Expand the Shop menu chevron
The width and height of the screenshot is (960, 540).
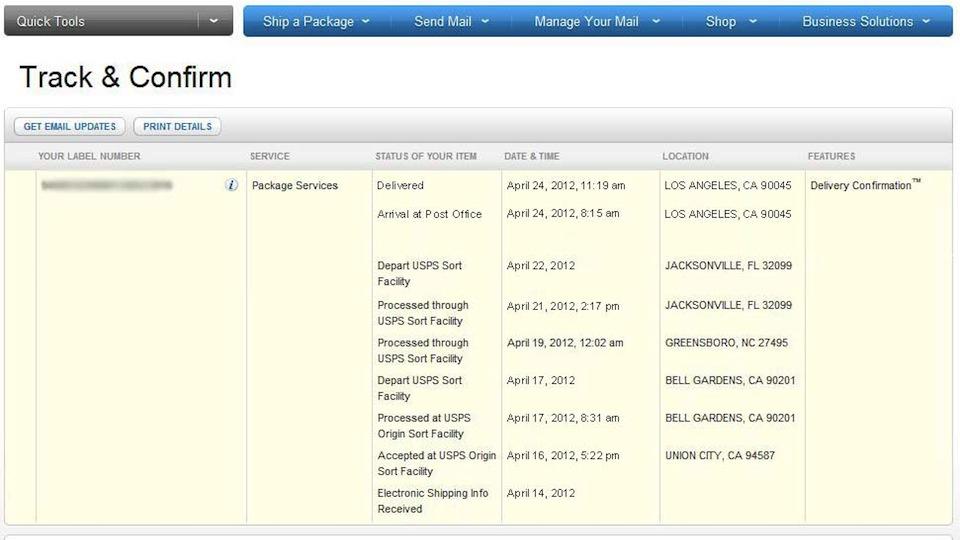coord(752,22)
